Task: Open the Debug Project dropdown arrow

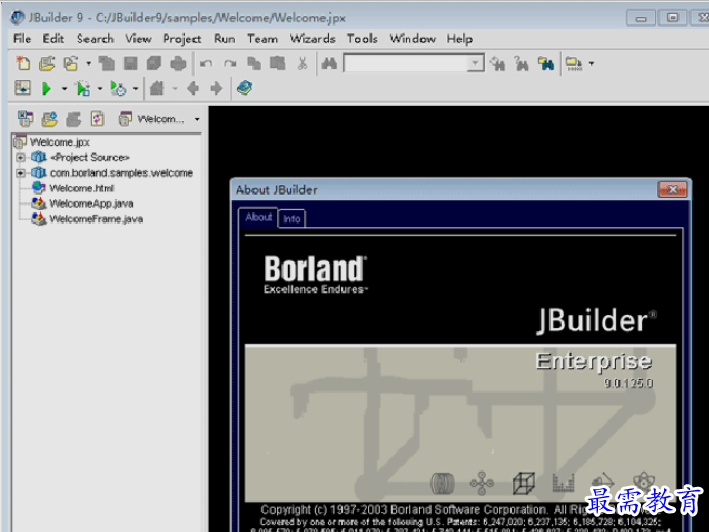Action: pyautogui.click(x=99, y=89)
